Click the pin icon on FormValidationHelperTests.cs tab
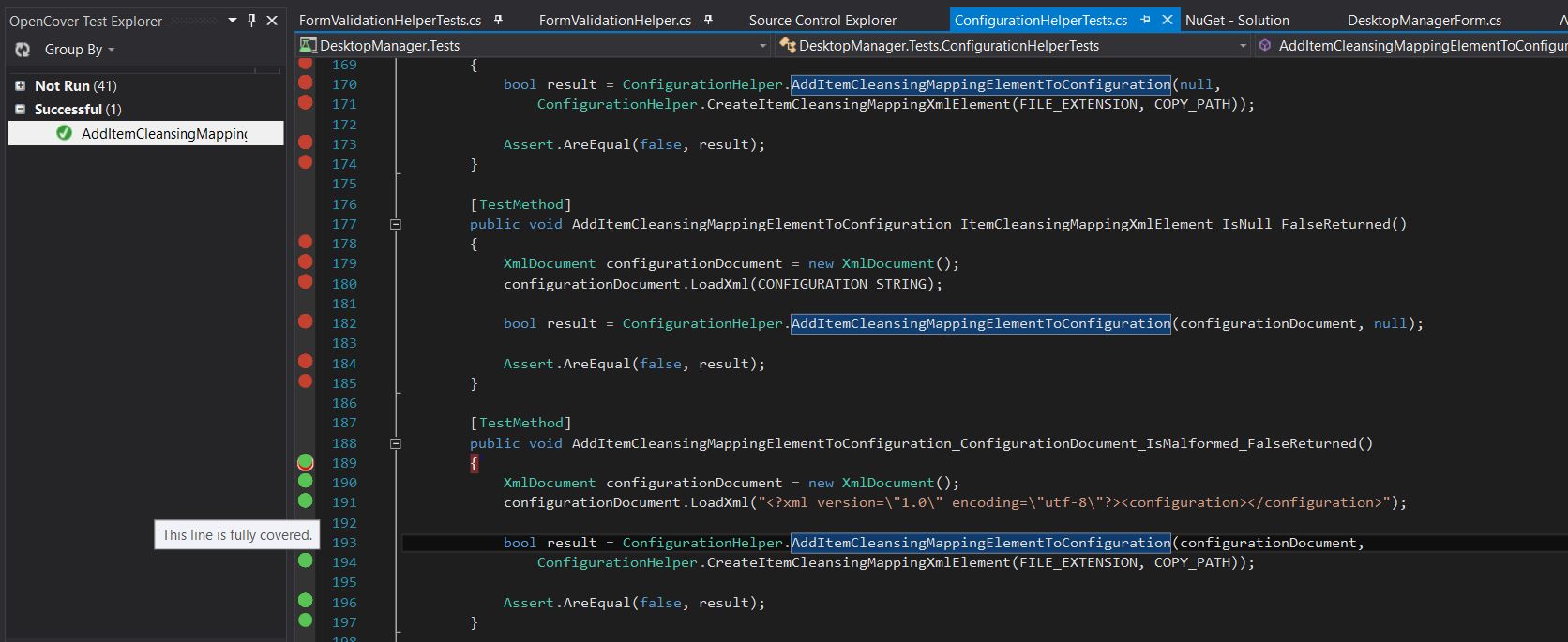1568x642 pixels. (498, 20)
